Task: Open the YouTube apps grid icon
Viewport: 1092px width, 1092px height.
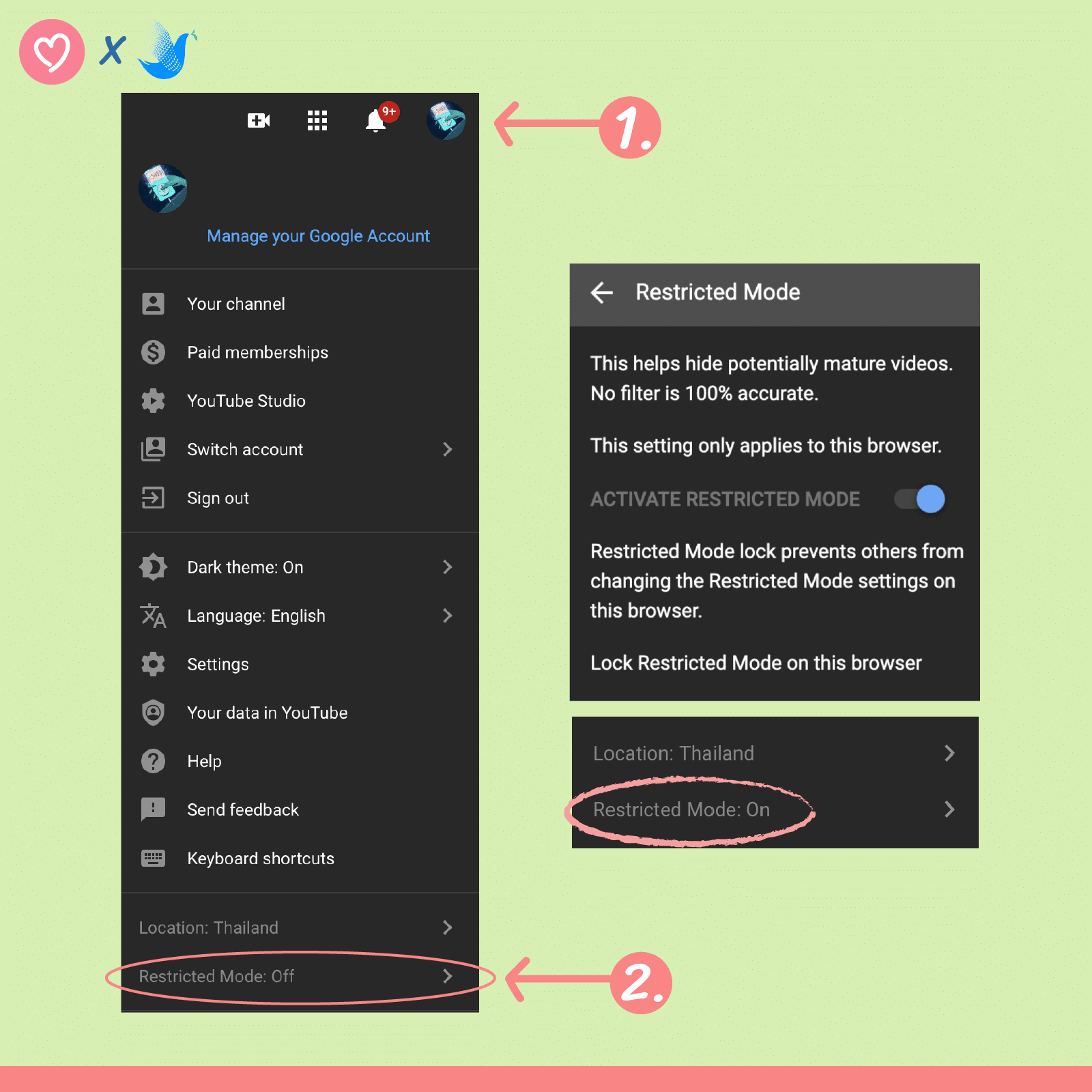Action: coord(317,121)
